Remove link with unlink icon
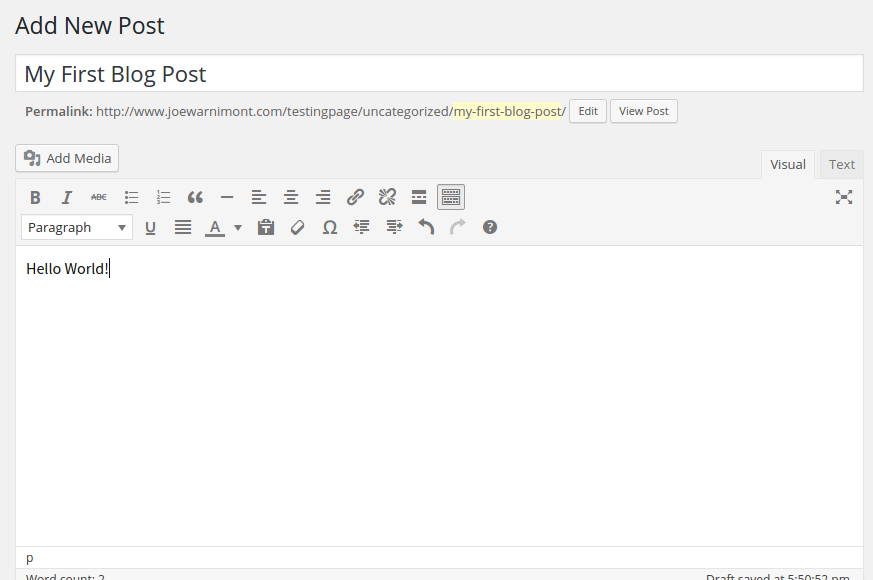873x580 pixels. pos(387,197)
